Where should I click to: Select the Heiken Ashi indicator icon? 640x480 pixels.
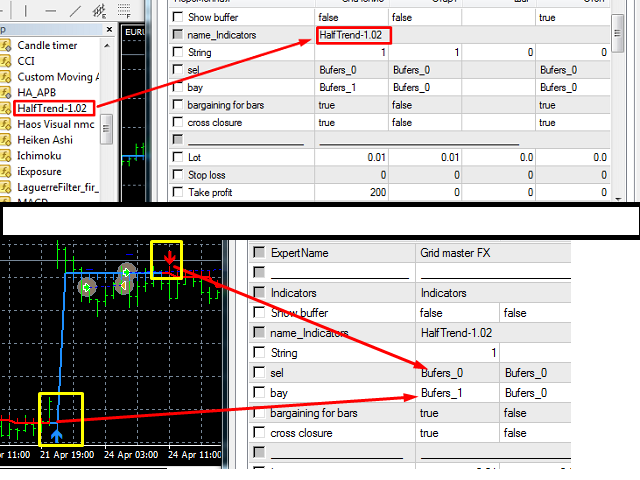coord(5,140)
